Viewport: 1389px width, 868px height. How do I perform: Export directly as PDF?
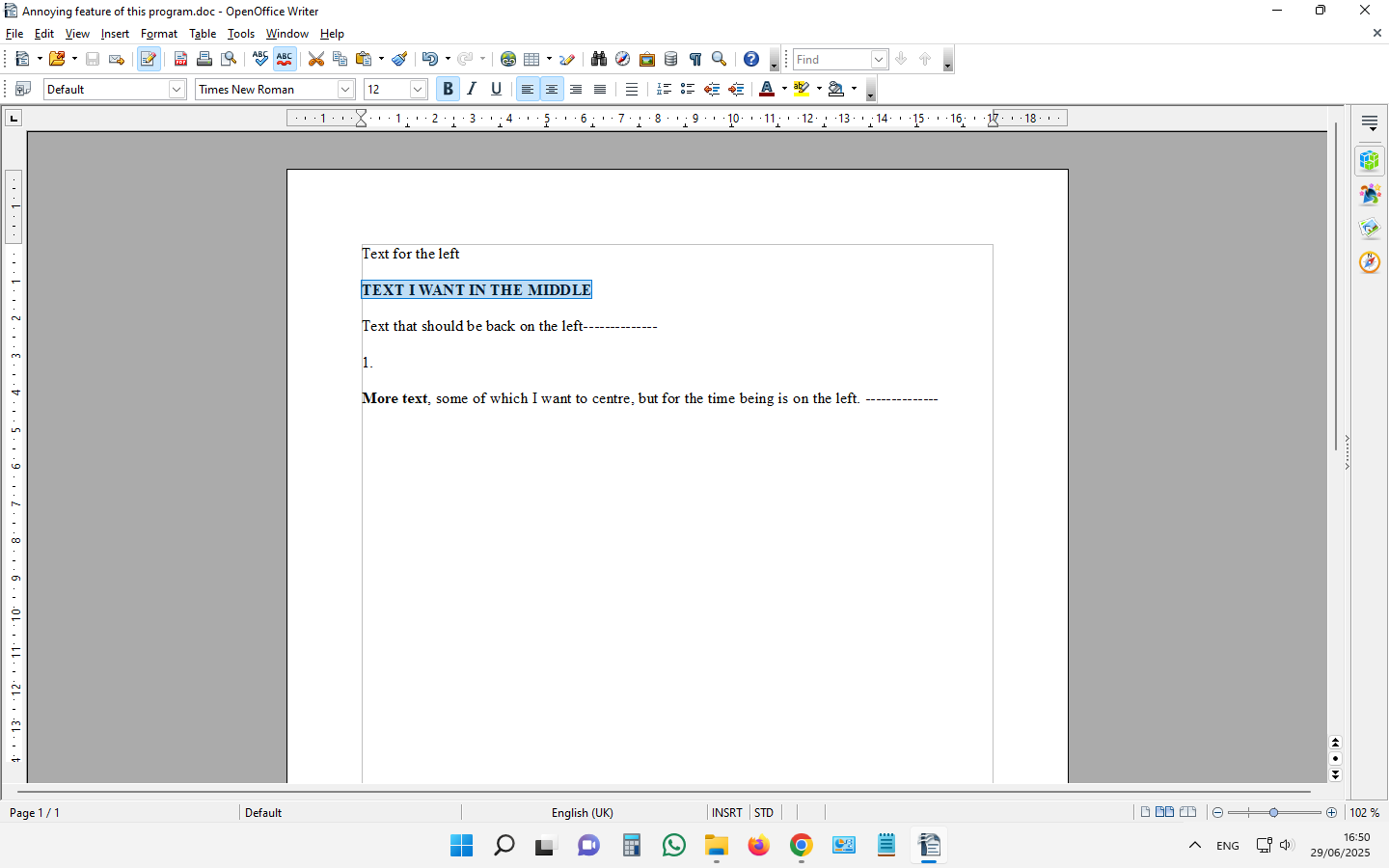[180, 59]
